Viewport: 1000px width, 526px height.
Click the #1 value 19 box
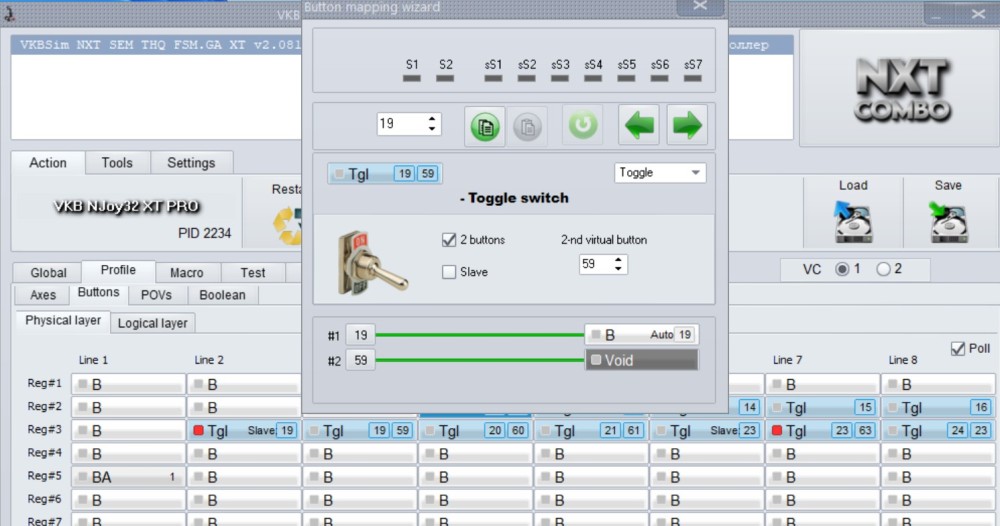360,335
